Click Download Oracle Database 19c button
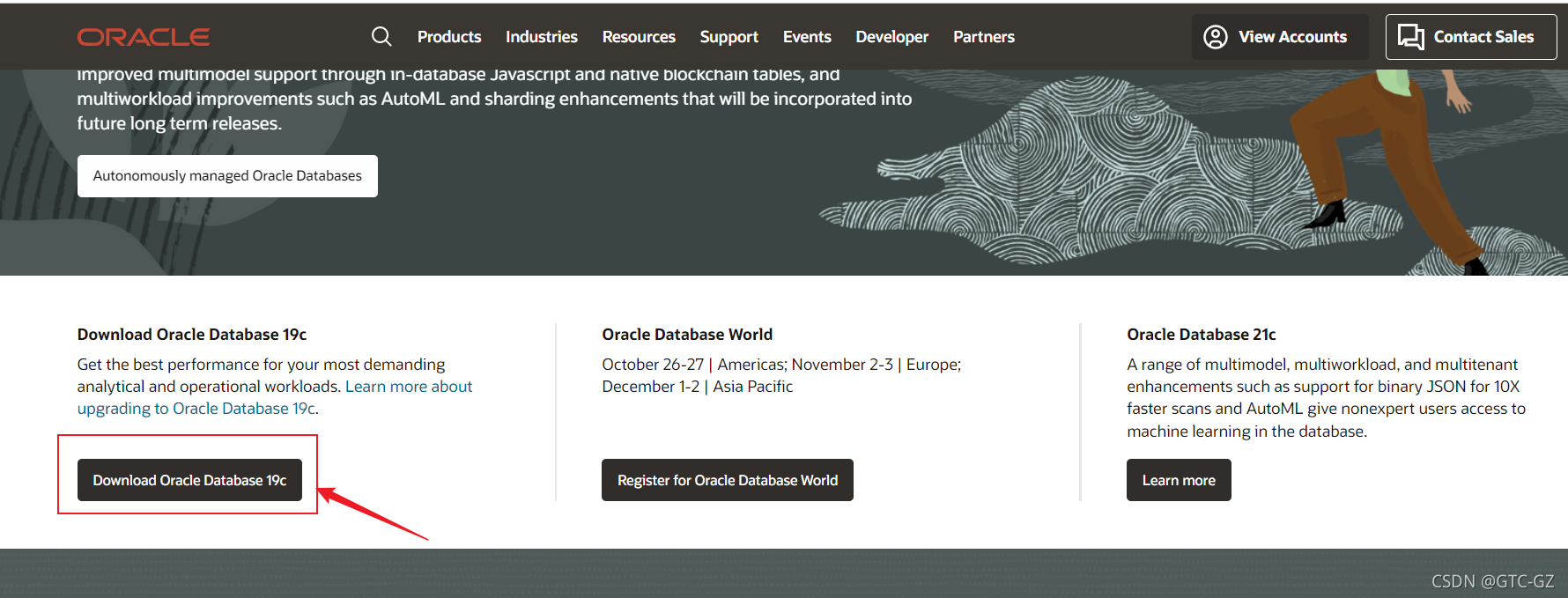1568x598 pixels. (189, 480)
